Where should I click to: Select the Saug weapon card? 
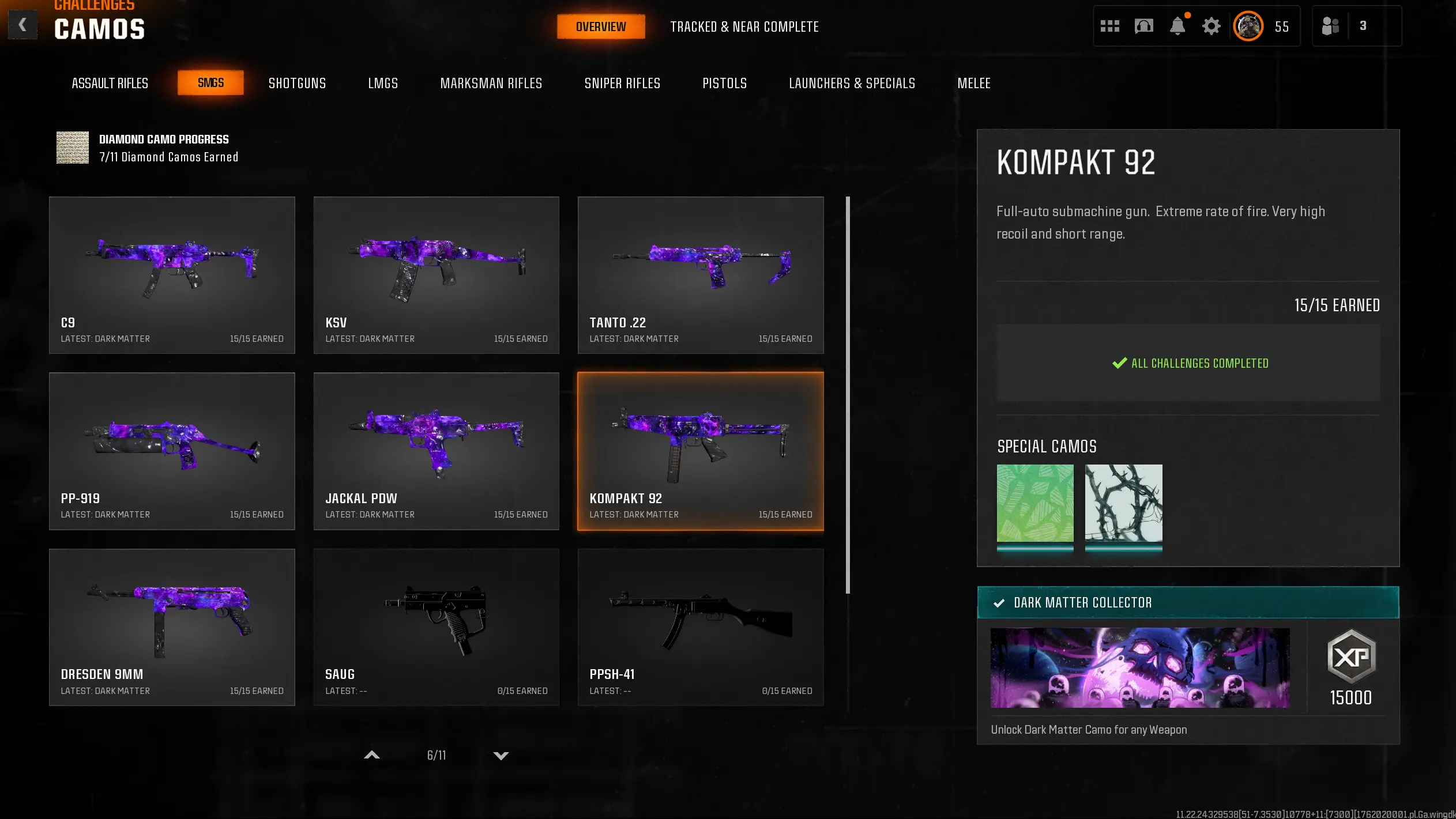tap(436, 627)
